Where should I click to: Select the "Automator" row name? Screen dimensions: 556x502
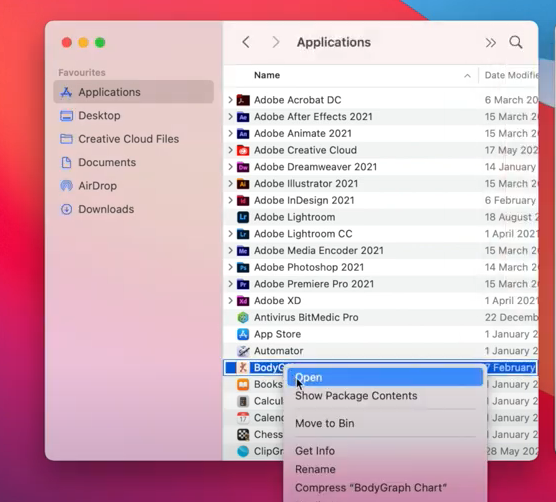click(x=278, y=351)
